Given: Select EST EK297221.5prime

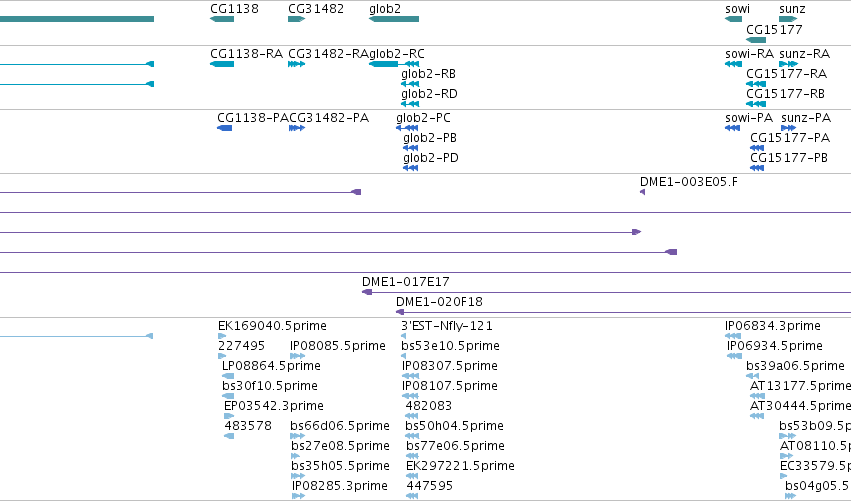Looking at the screenshot, I should 412,477.
